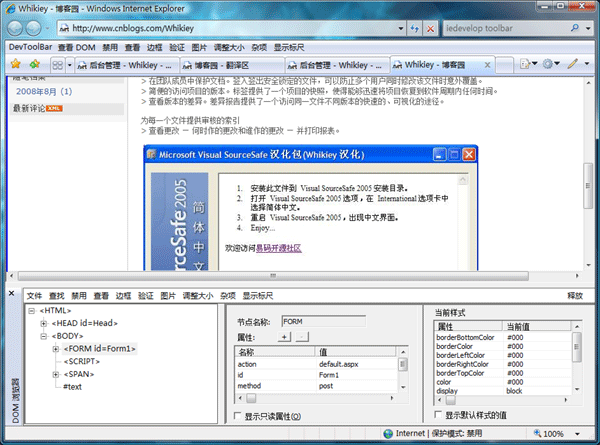Click the Page menu icon in command bar
The height and width of the screenshot is (445, 600).
pyautogui.click(x=525, y=64)
